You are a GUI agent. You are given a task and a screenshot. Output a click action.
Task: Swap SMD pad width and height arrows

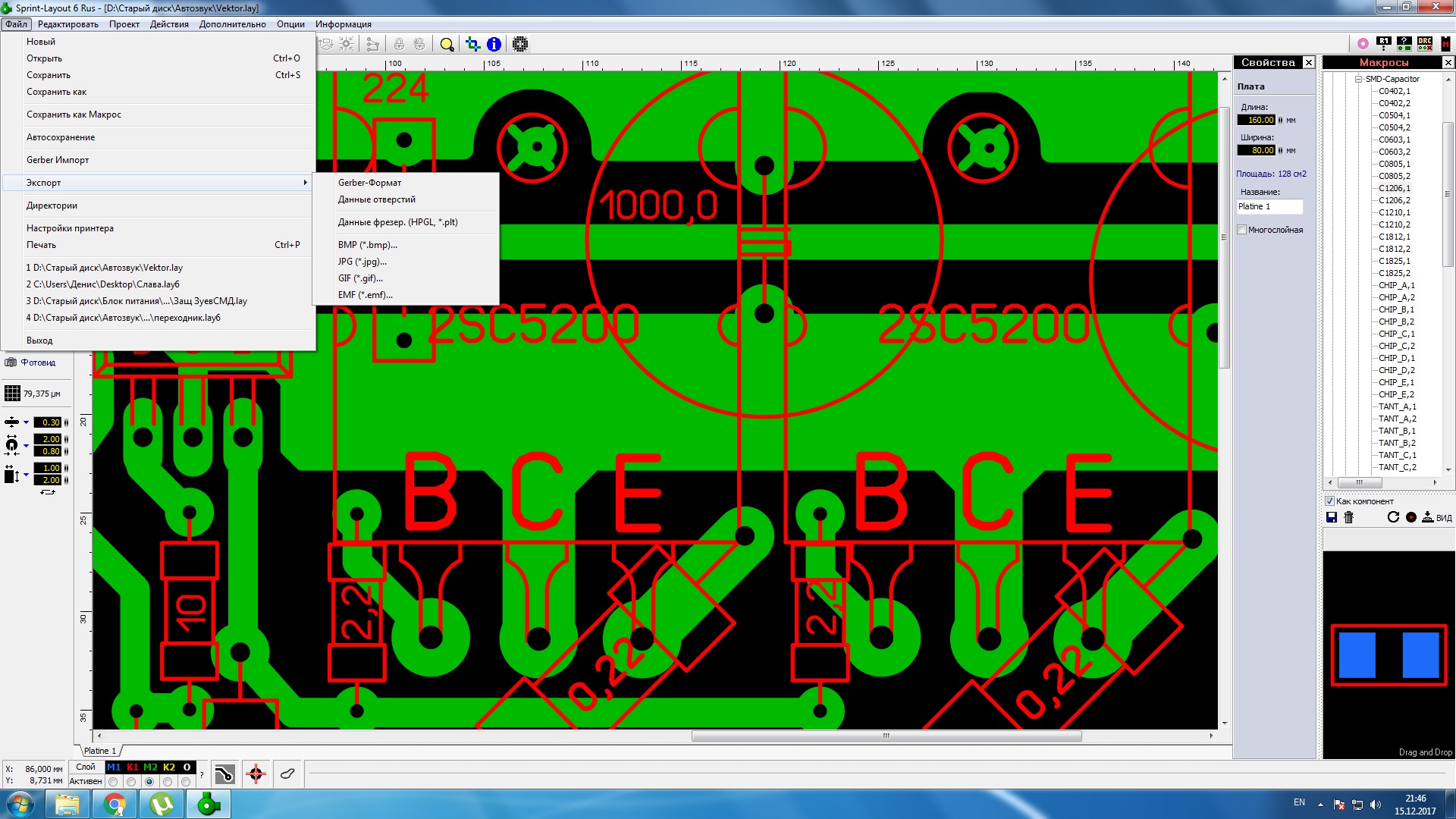[48, 492]
